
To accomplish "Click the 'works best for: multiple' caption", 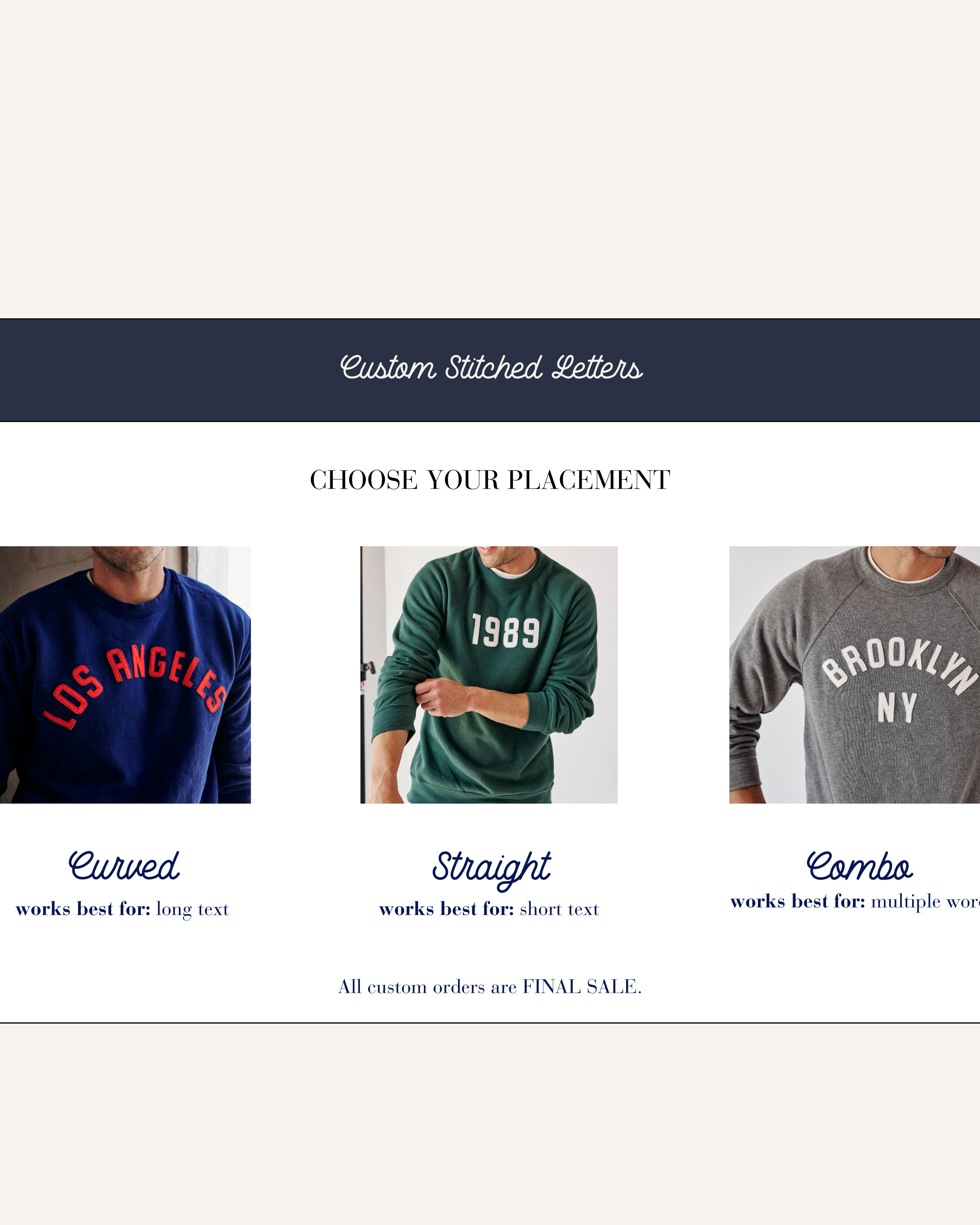I will pyautogui.click(x=855, y=902).
